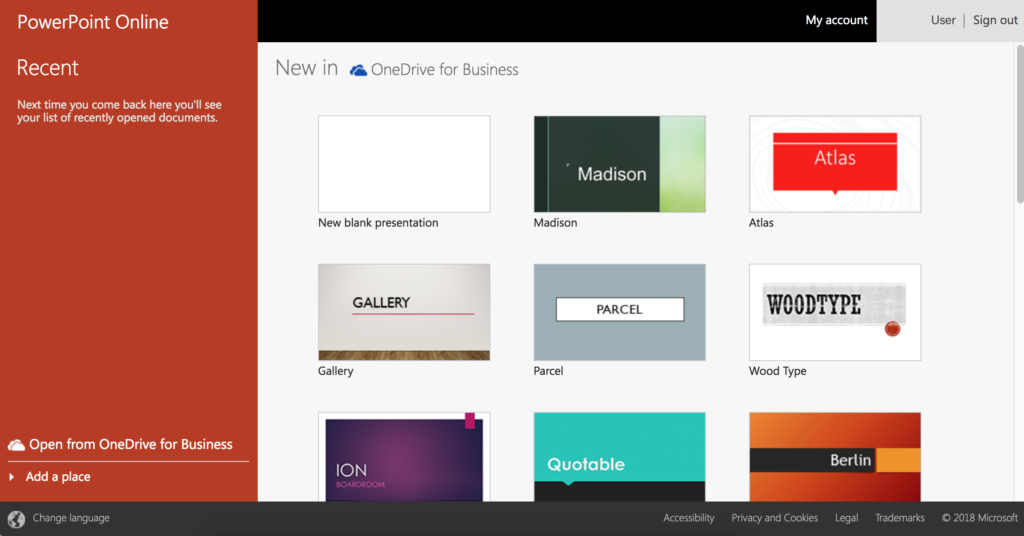Choose the Madison template thumbnail

(x=619, y=164)
